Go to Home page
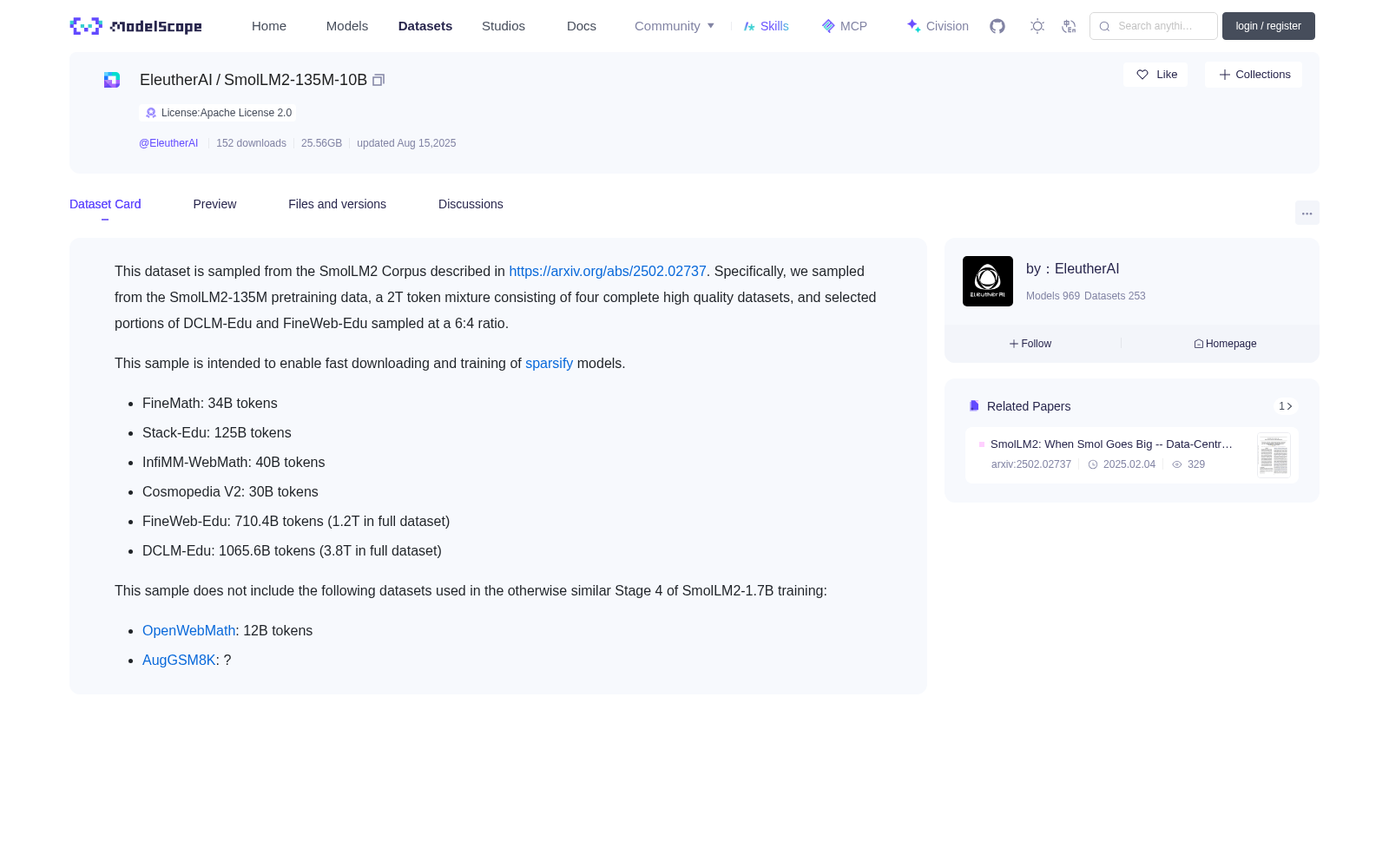Viewport: 1389px width, 868px height. (x=269, y=26)
